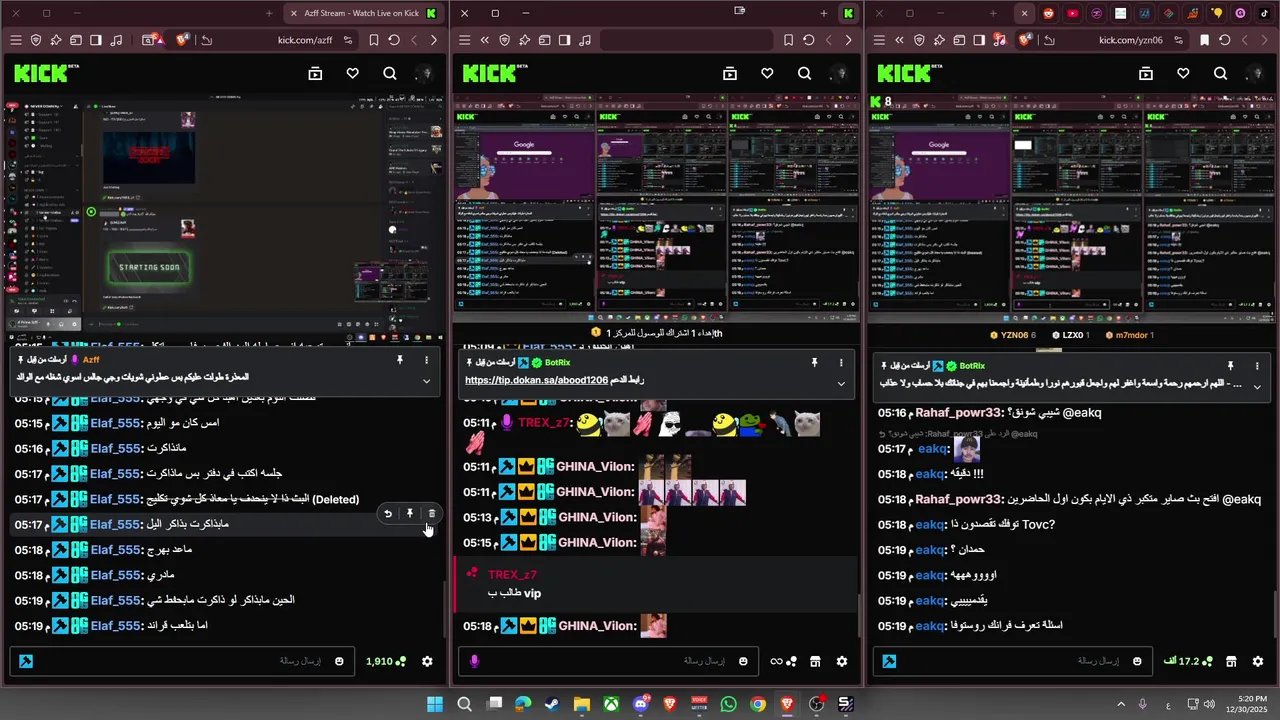This screenshot has width=1280, height=720.
Task: Reply to the highlighted Elaf_555 message
Action: tap(388, 514)
